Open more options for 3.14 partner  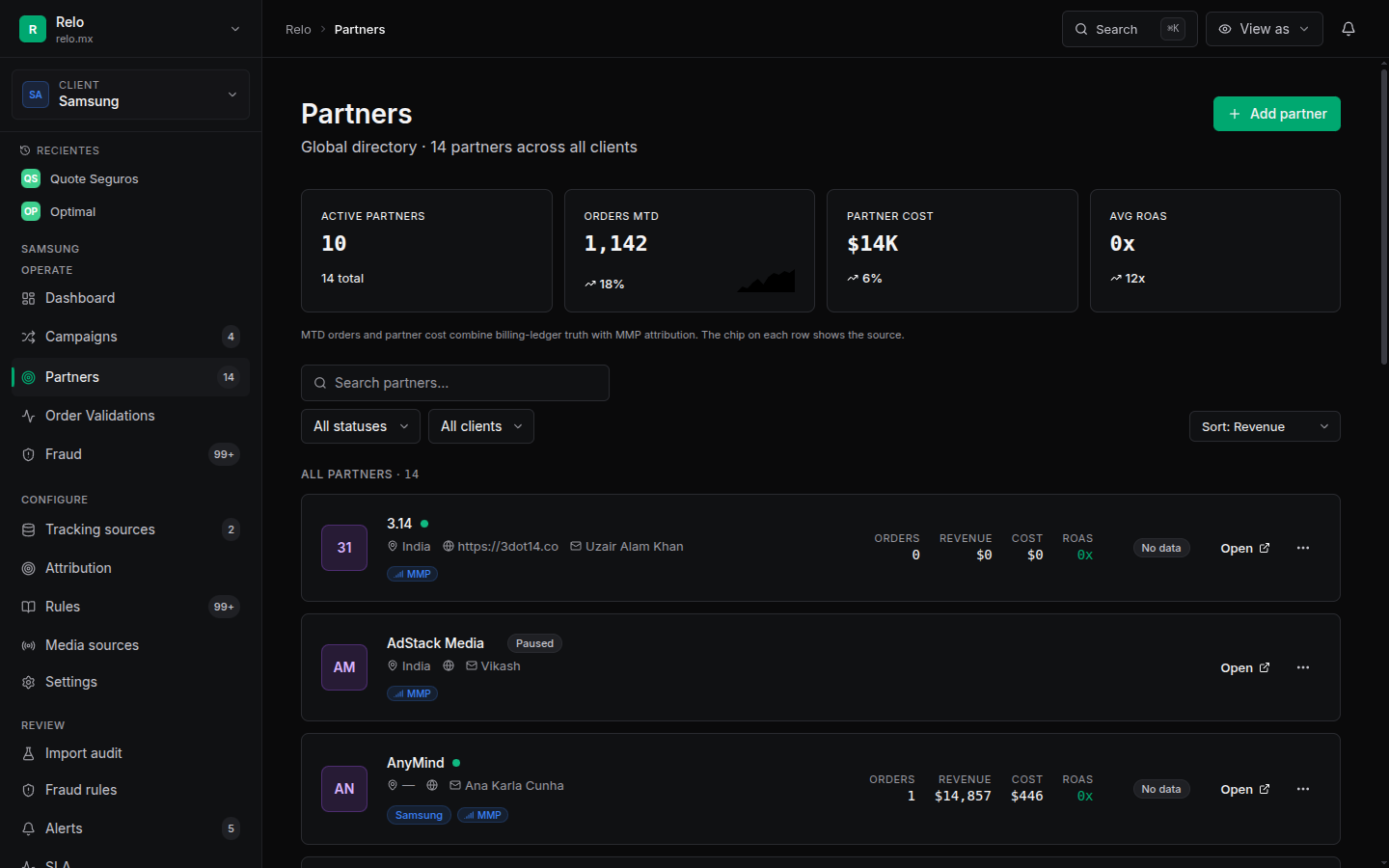pos(1303,548)
